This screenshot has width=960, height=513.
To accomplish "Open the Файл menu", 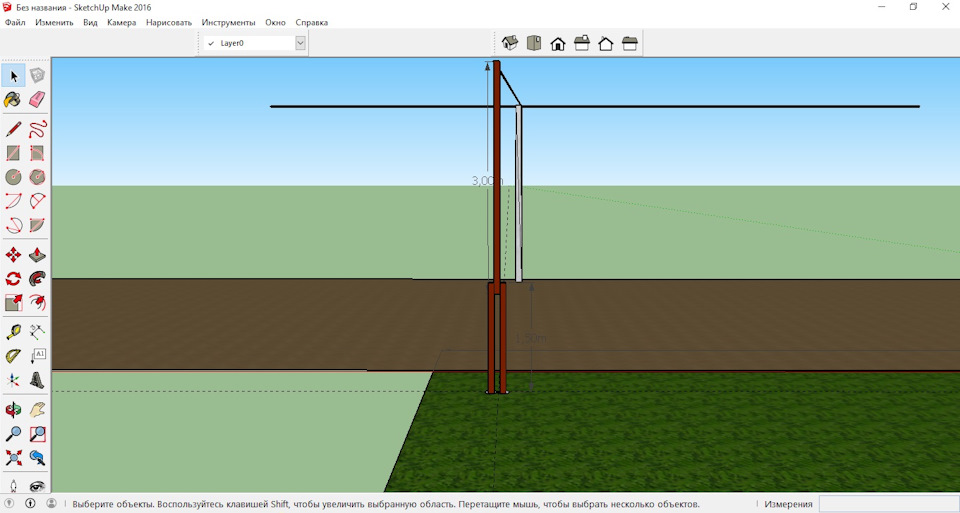I will 15,22.
